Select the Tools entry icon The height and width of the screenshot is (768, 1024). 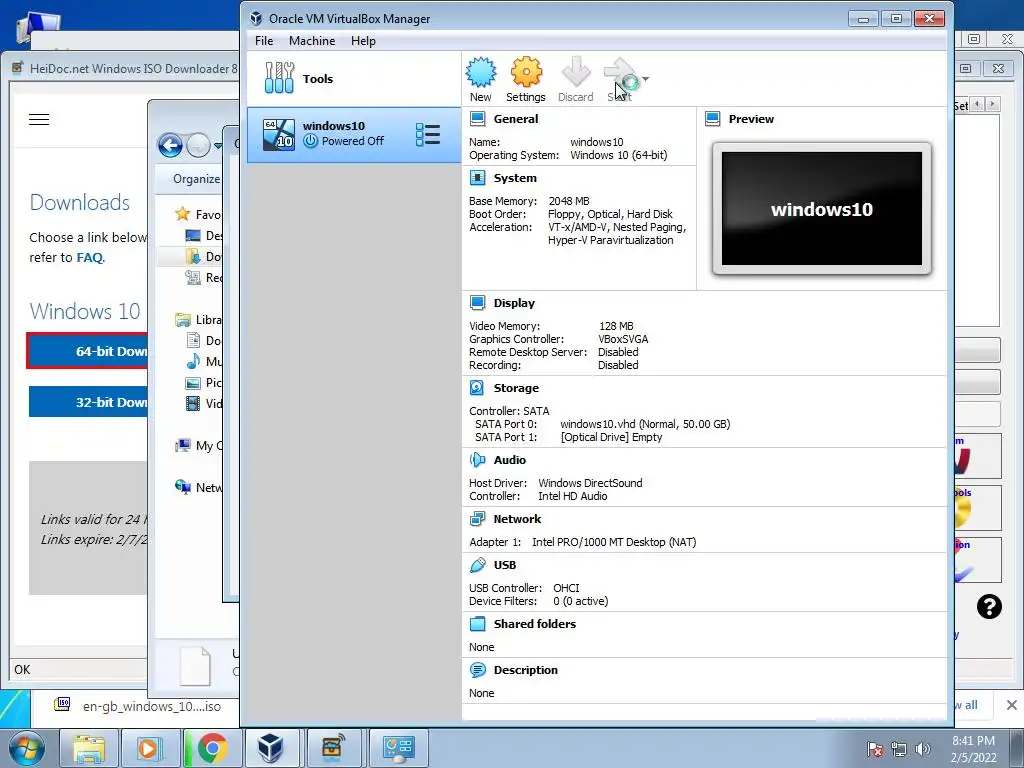click(x=280, y=78)
